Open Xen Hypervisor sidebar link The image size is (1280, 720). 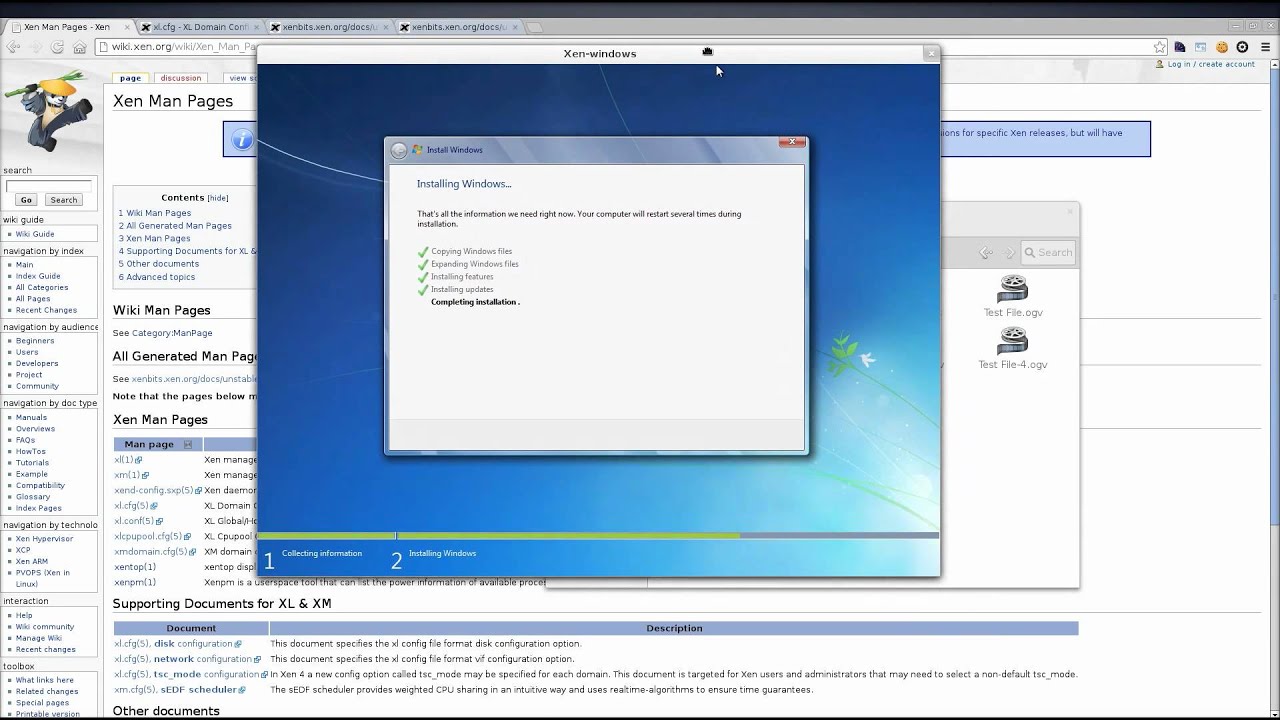44,539
